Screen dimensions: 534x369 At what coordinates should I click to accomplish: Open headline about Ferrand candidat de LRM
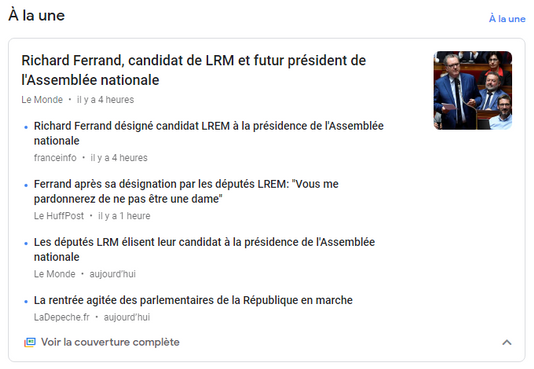[193, 70]
